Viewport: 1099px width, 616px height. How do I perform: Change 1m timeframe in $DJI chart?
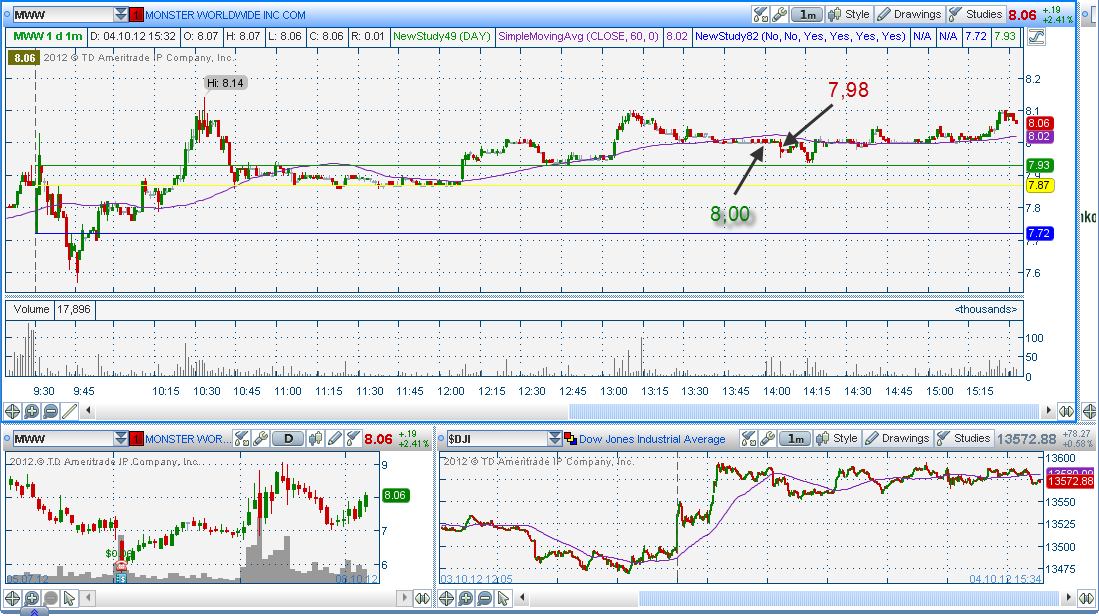coord(796,439)
